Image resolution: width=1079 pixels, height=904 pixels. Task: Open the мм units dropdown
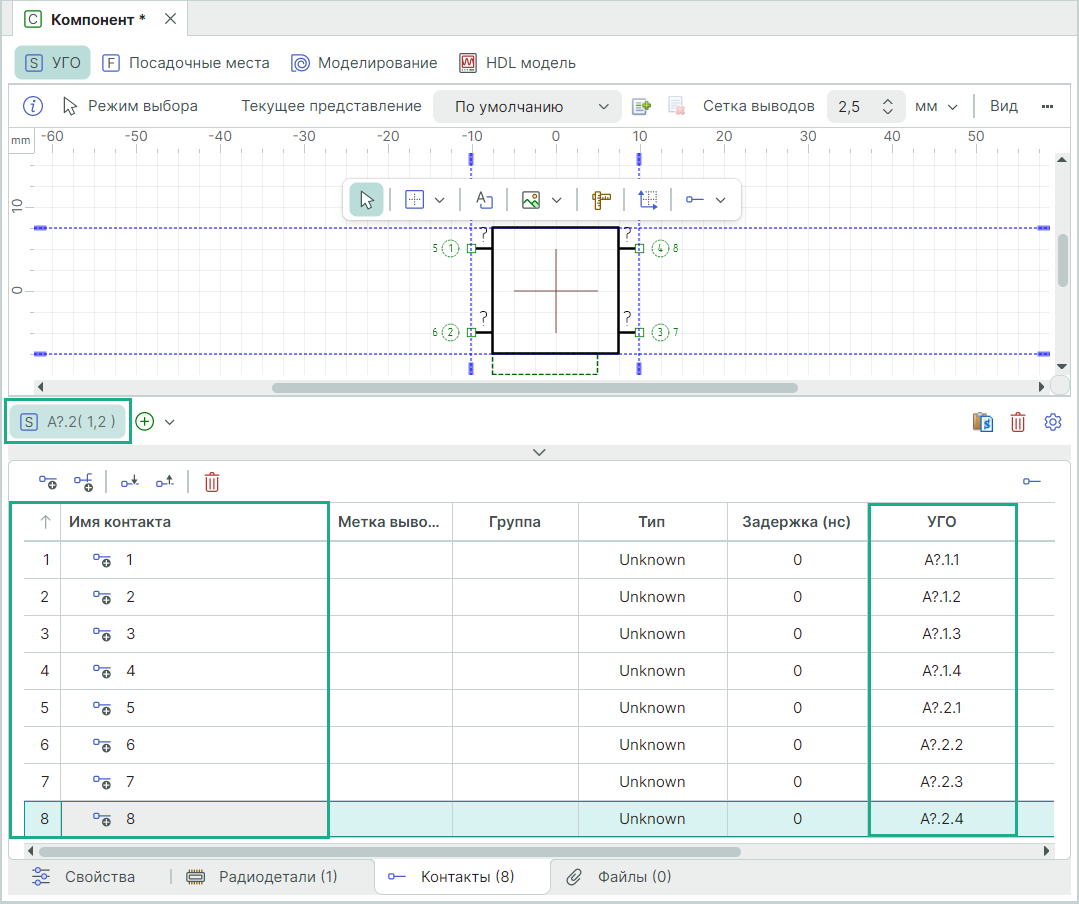(936, 106)
